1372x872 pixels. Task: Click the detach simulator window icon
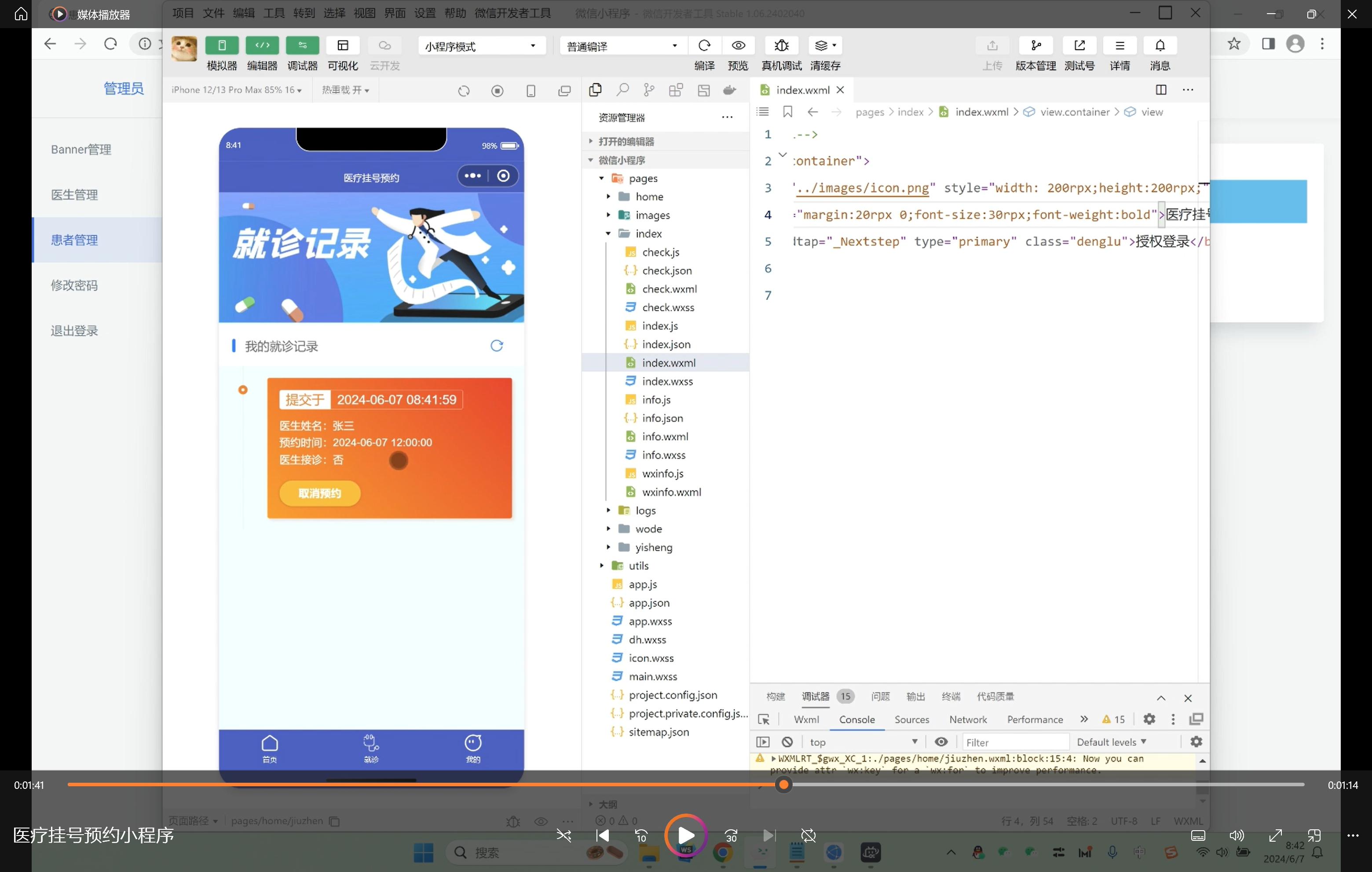565,91
